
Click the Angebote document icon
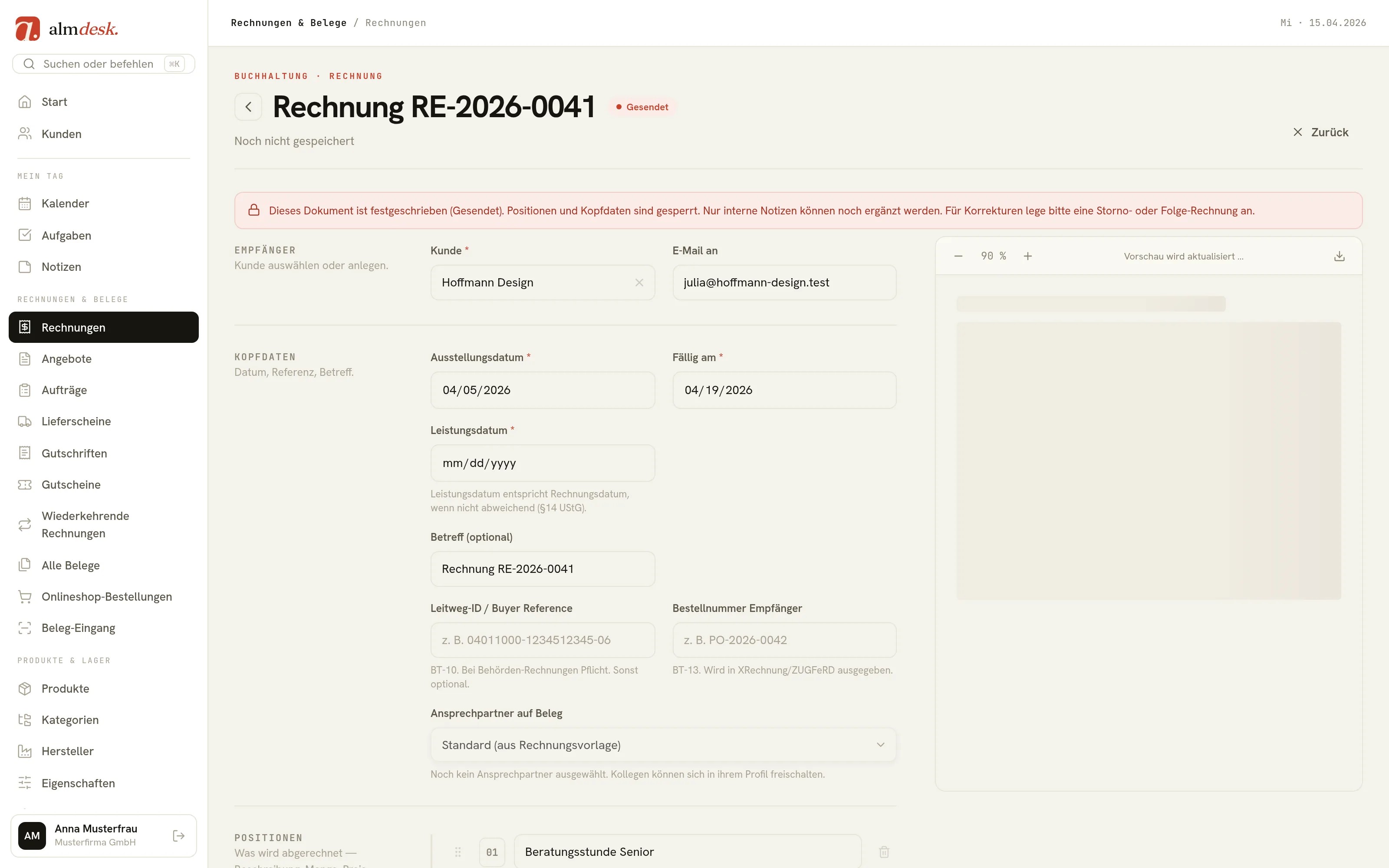tap(25, 359)
